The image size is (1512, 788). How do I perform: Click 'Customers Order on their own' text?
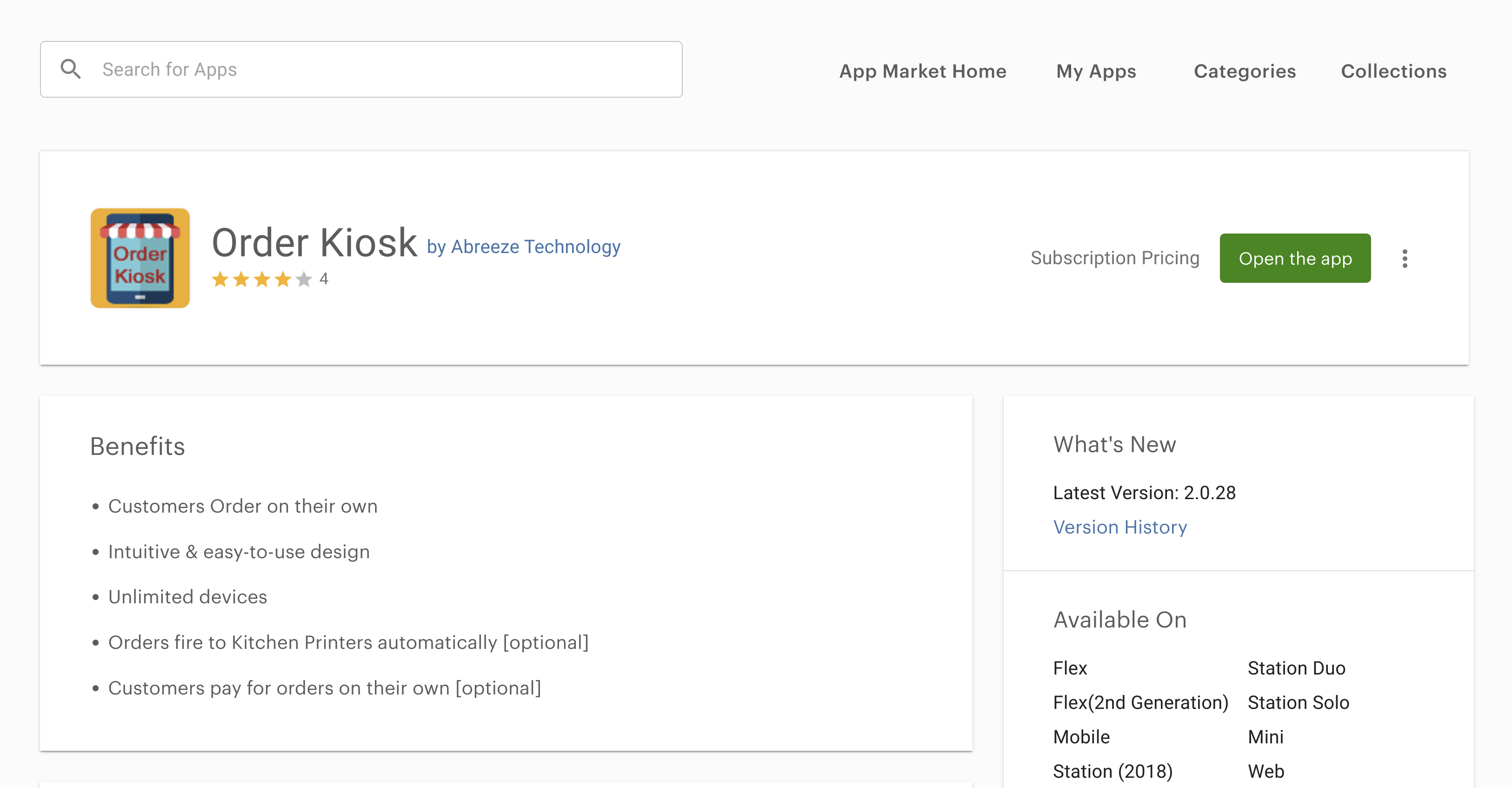click(x=243, y=506)
